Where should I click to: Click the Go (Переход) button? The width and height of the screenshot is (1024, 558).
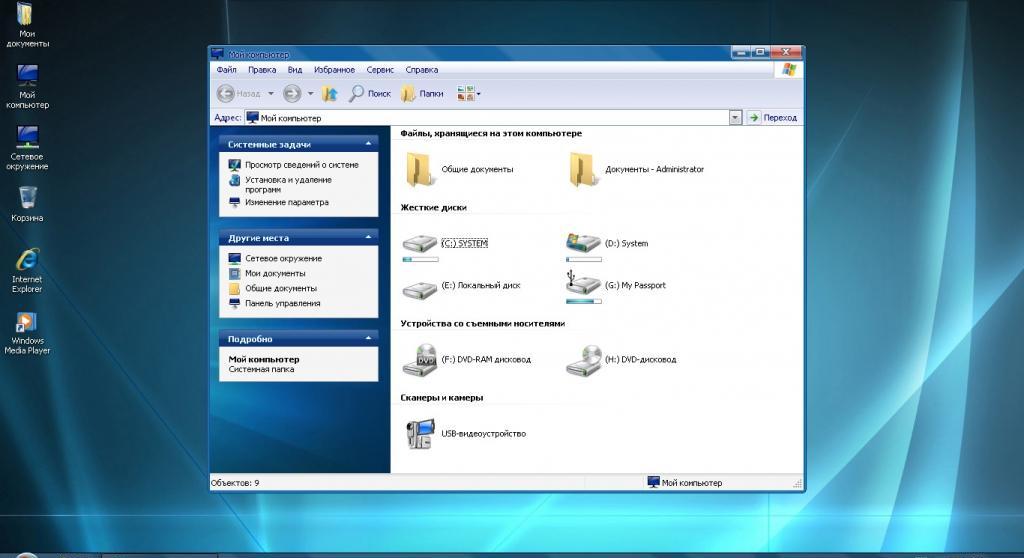point(772,117)
